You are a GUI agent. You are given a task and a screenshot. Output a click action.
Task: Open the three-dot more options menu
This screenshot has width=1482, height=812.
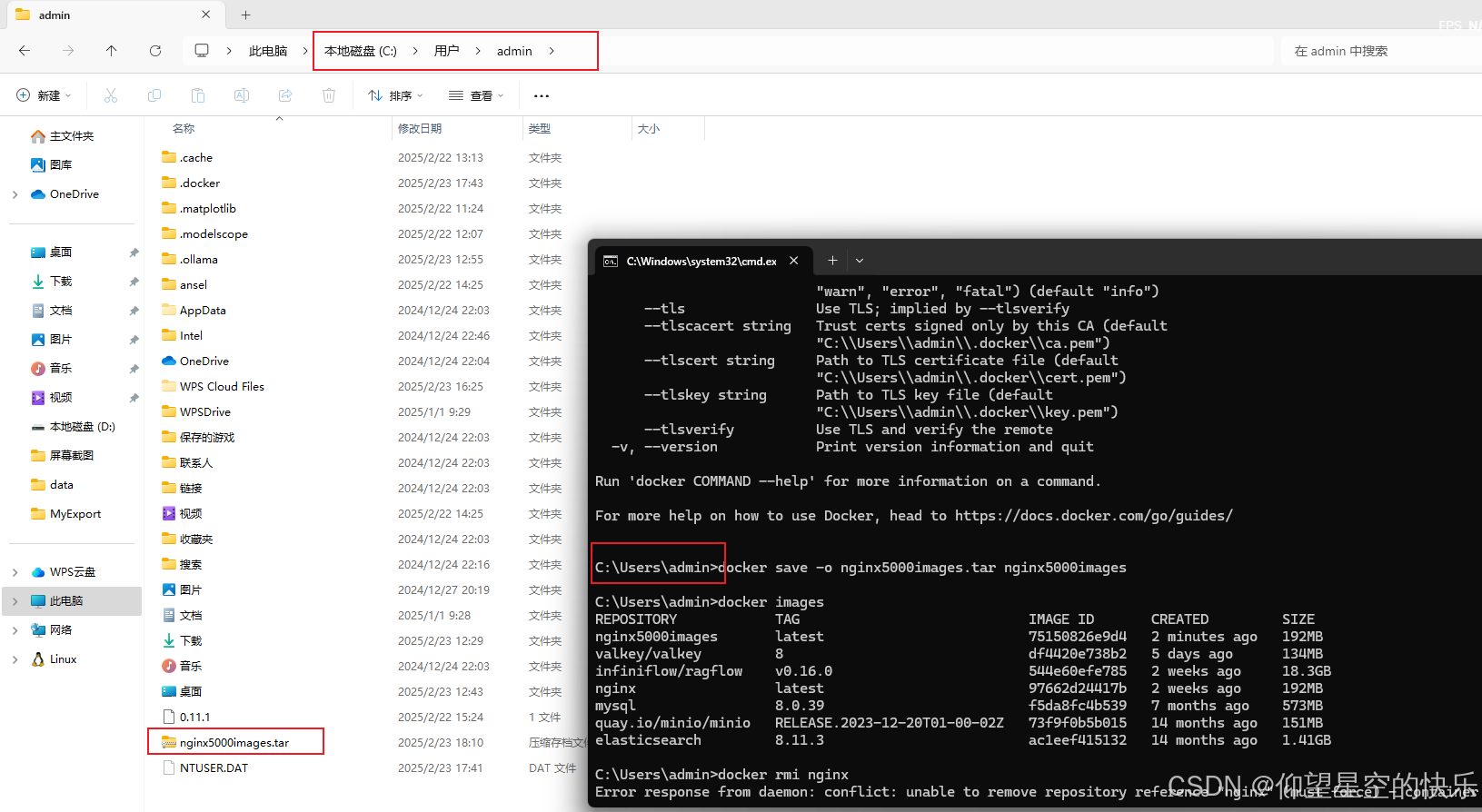(542, 95)
